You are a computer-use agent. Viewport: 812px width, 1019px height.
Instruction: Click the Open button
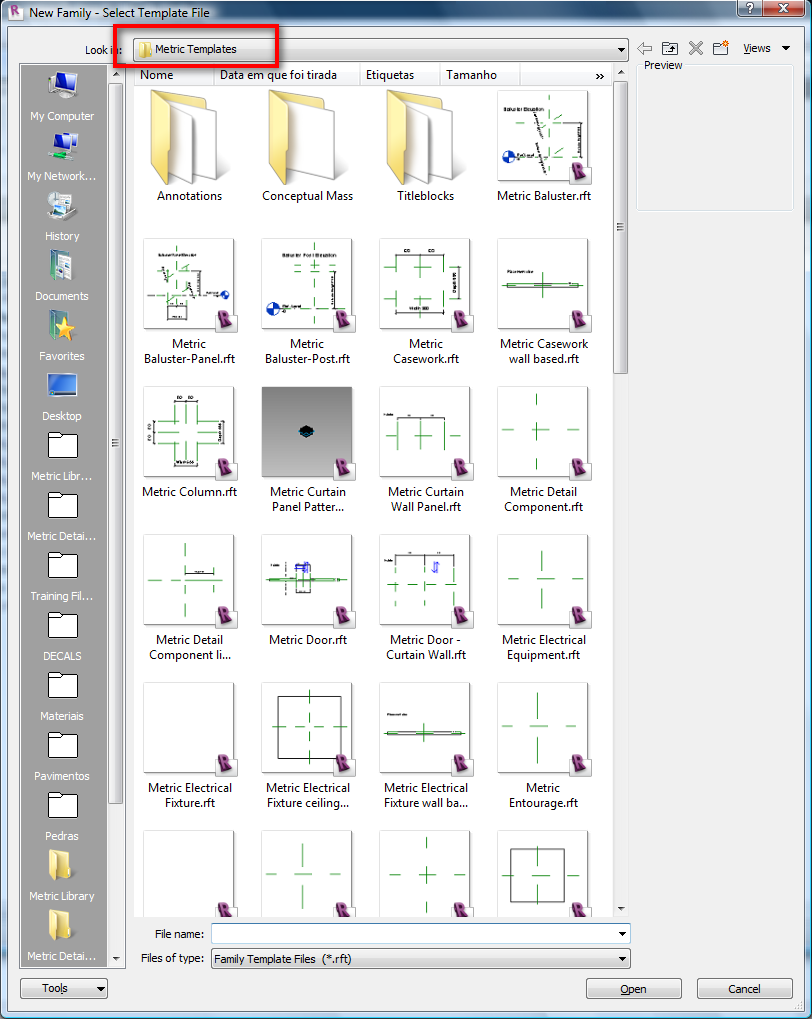pos(633,988)
